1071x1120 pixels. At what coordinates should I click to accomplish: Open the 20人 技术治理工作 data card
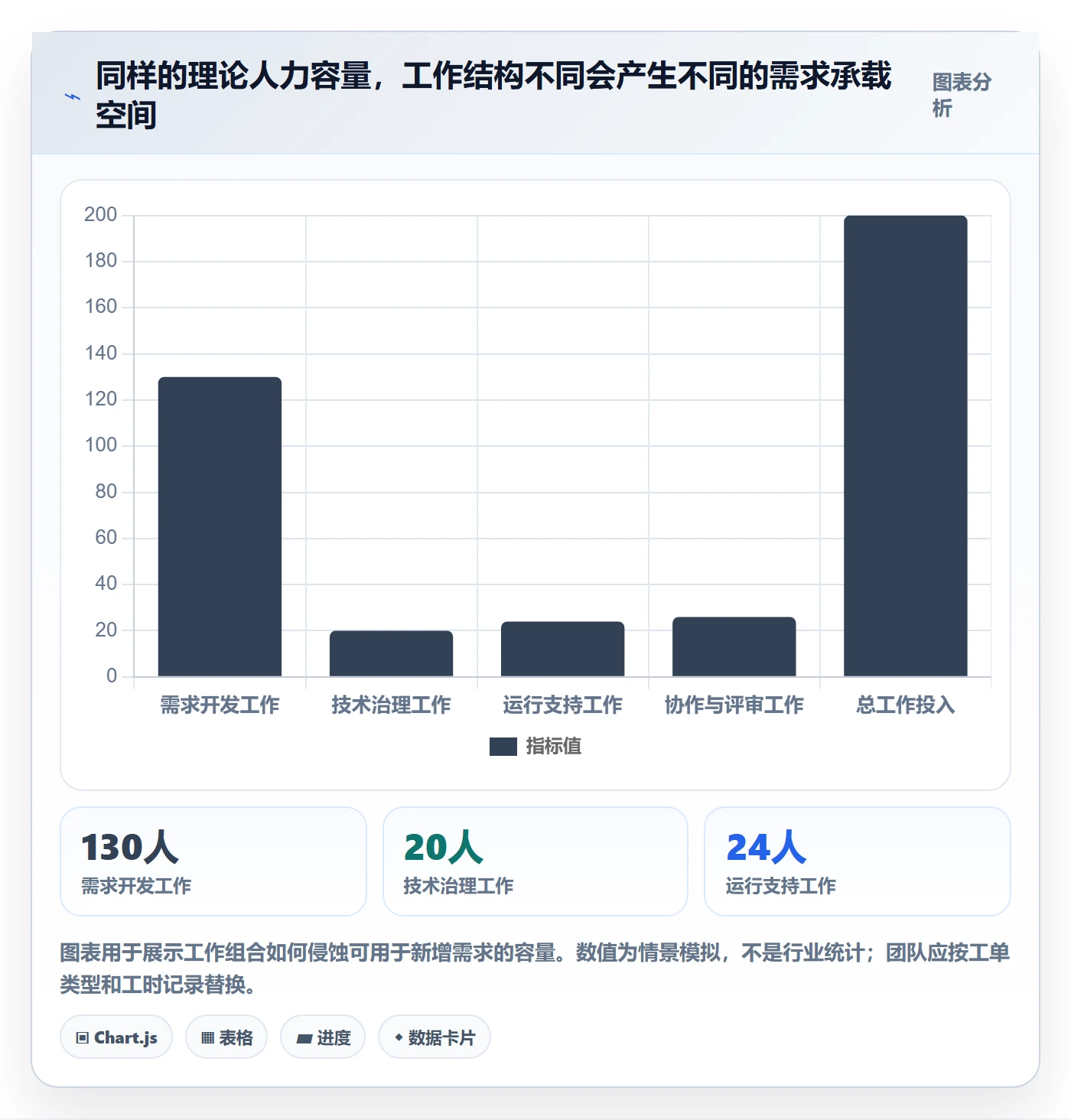(x=535, y=861)
